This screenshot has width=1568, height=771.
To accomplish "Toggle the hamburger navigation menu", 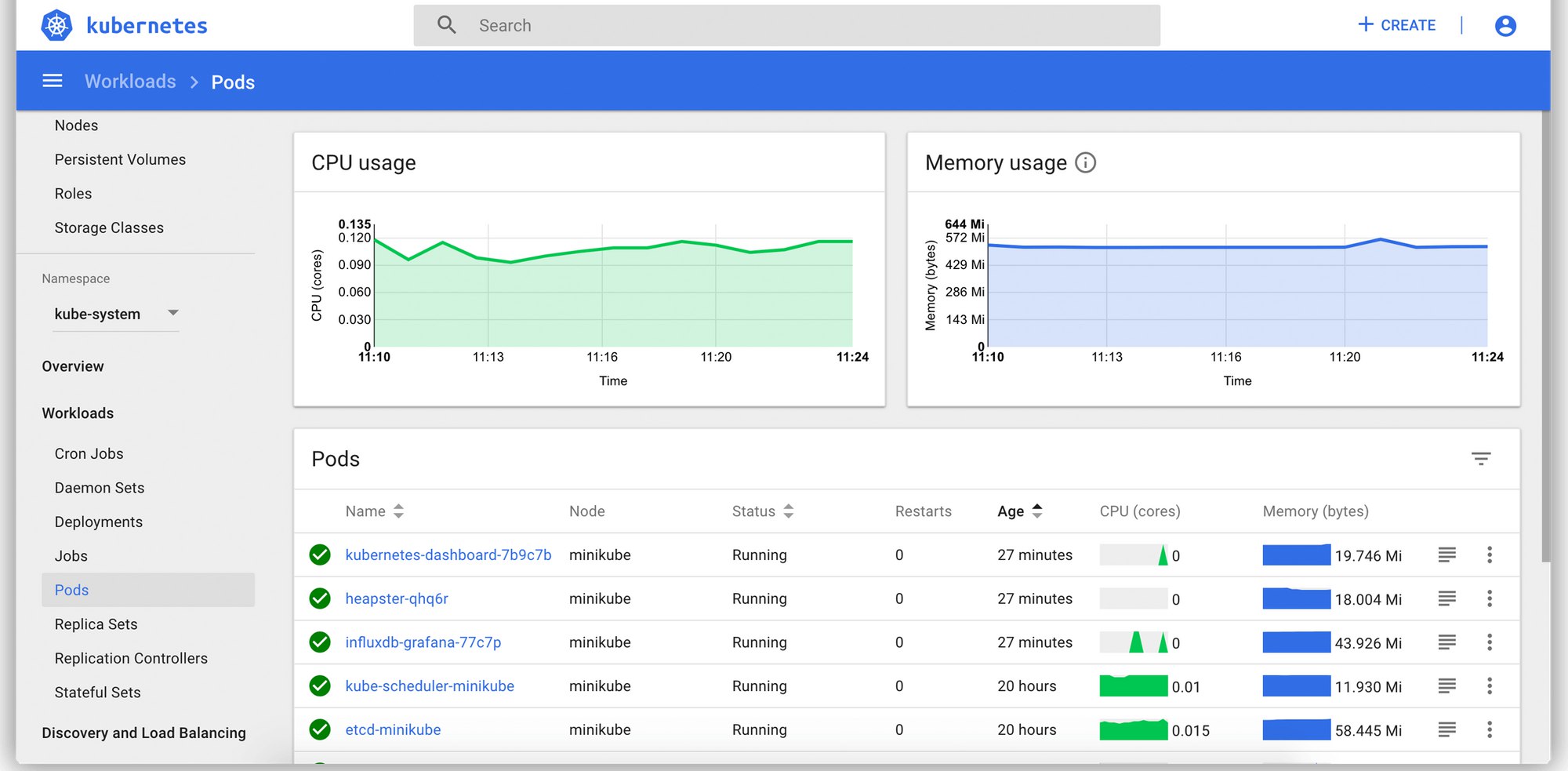I will [53, 81].
